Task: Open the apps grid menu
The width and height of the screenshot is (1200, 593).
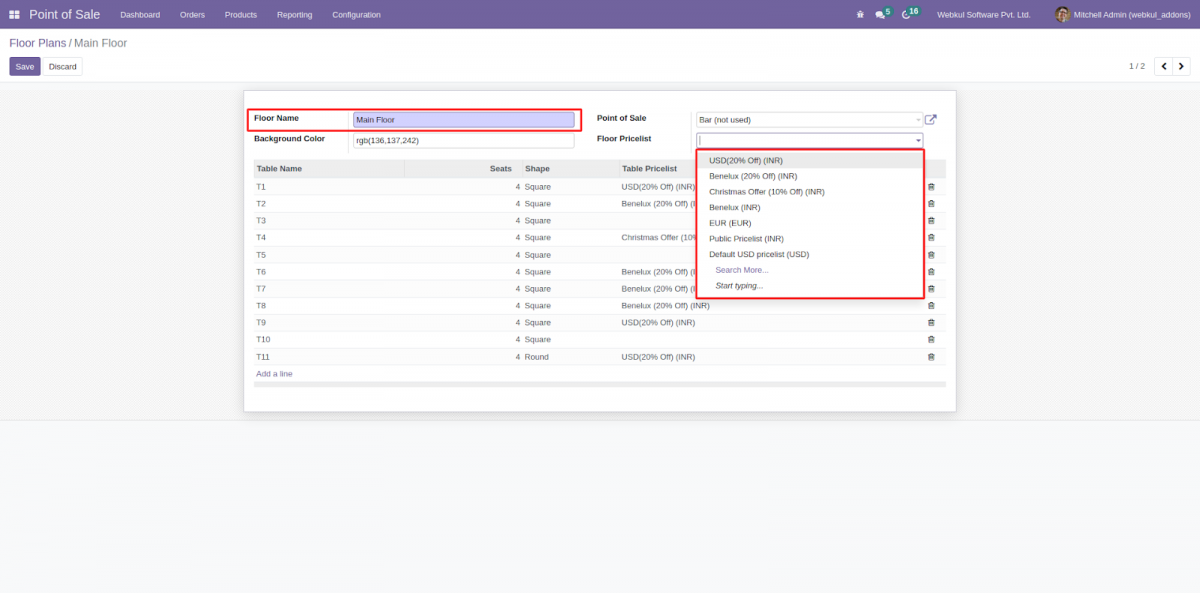Action: (x=14, y=14)
